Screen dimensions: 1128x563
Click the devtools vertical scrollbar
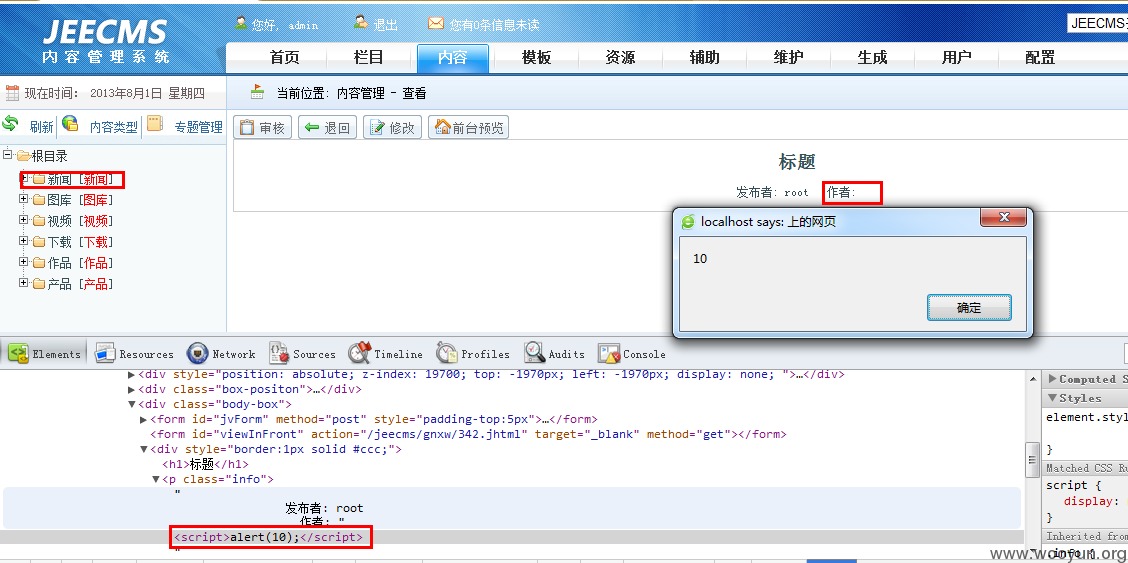click(x=1032, y=460)
